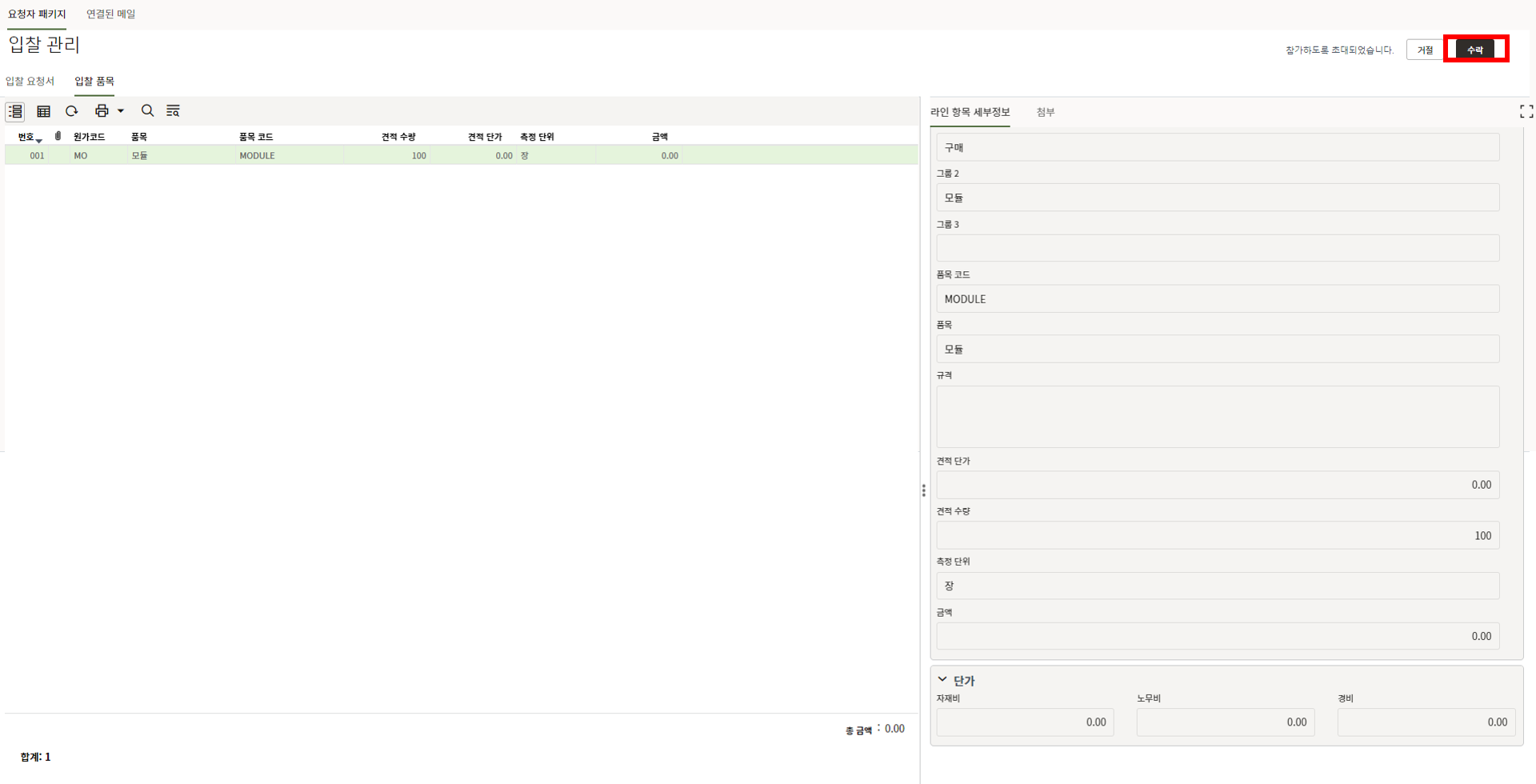
Task: Click the paperclip attachment column icon
Action: [x=58, y=136]
